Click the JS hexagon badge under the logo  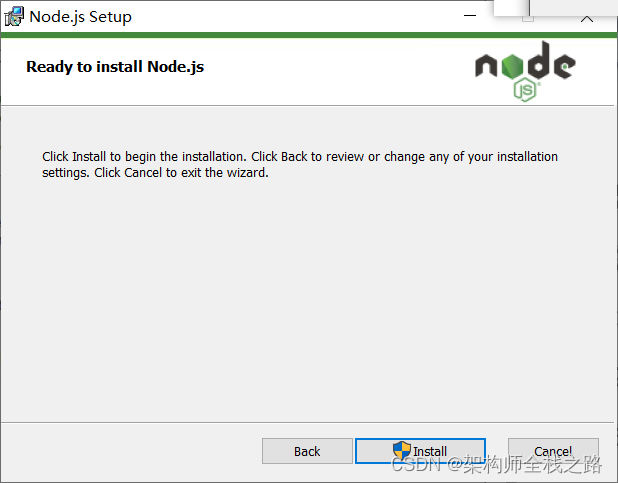click(526, 90)
